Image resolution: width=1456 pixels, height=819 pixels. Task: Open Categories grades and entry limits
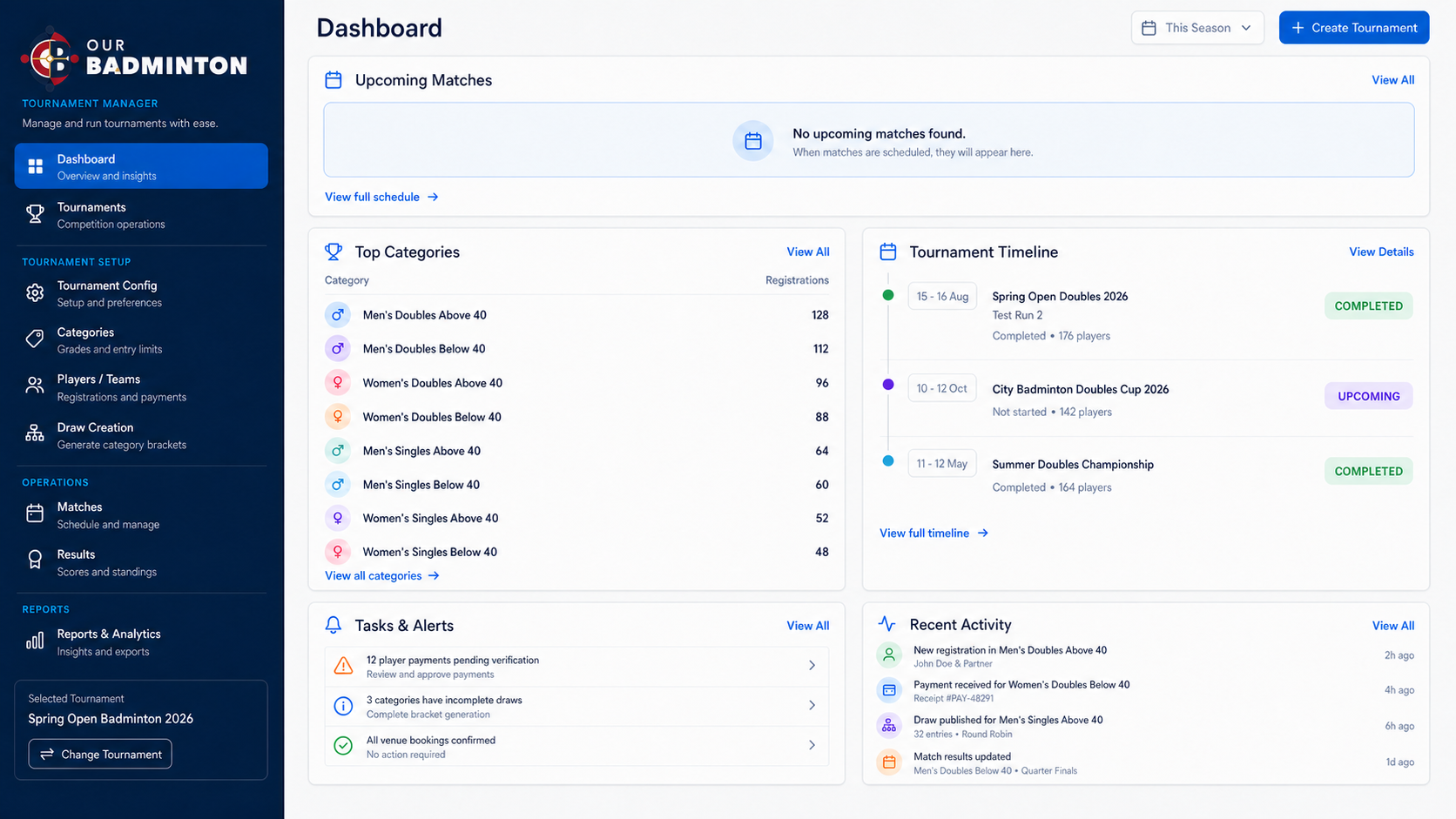141,340
